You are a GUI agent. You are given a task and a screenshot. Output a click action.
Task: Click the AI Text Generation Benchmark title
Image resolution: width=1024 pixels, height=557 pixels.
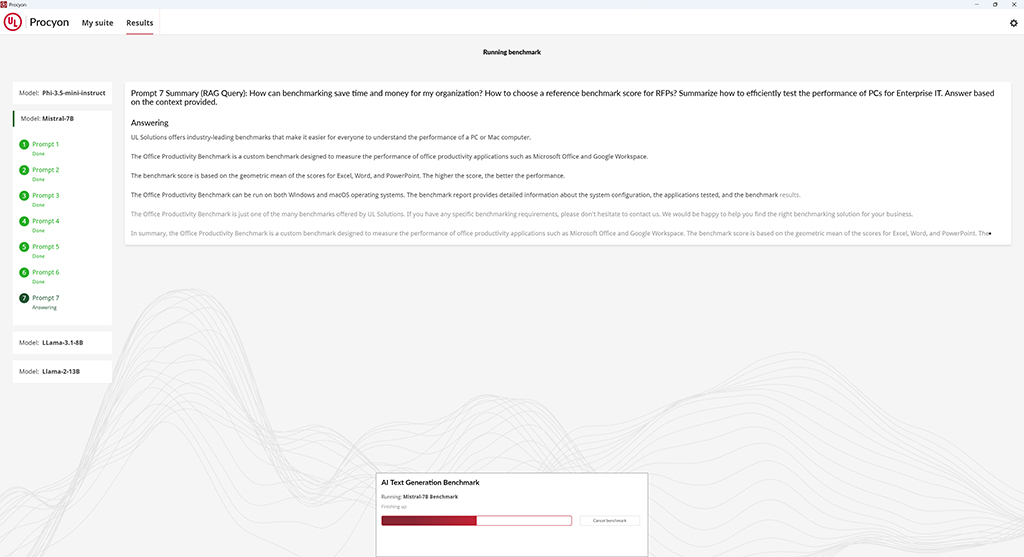pyautogui.click(x=430, y=483)
